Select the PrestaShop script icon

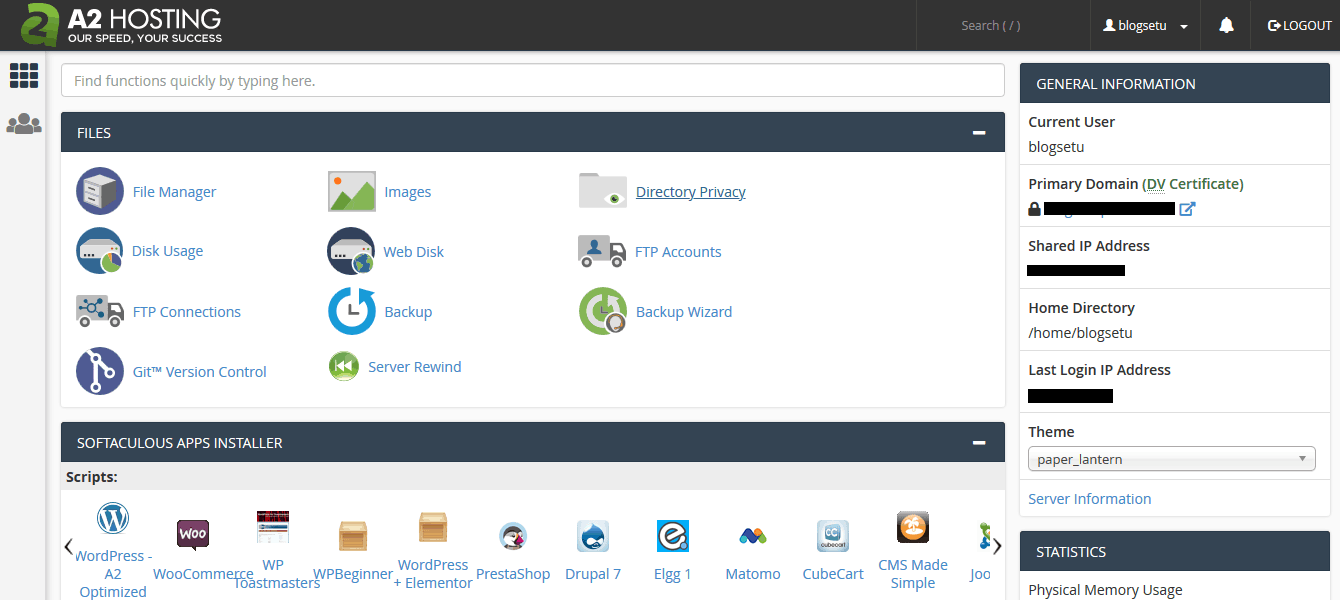(x=513, y=536)
